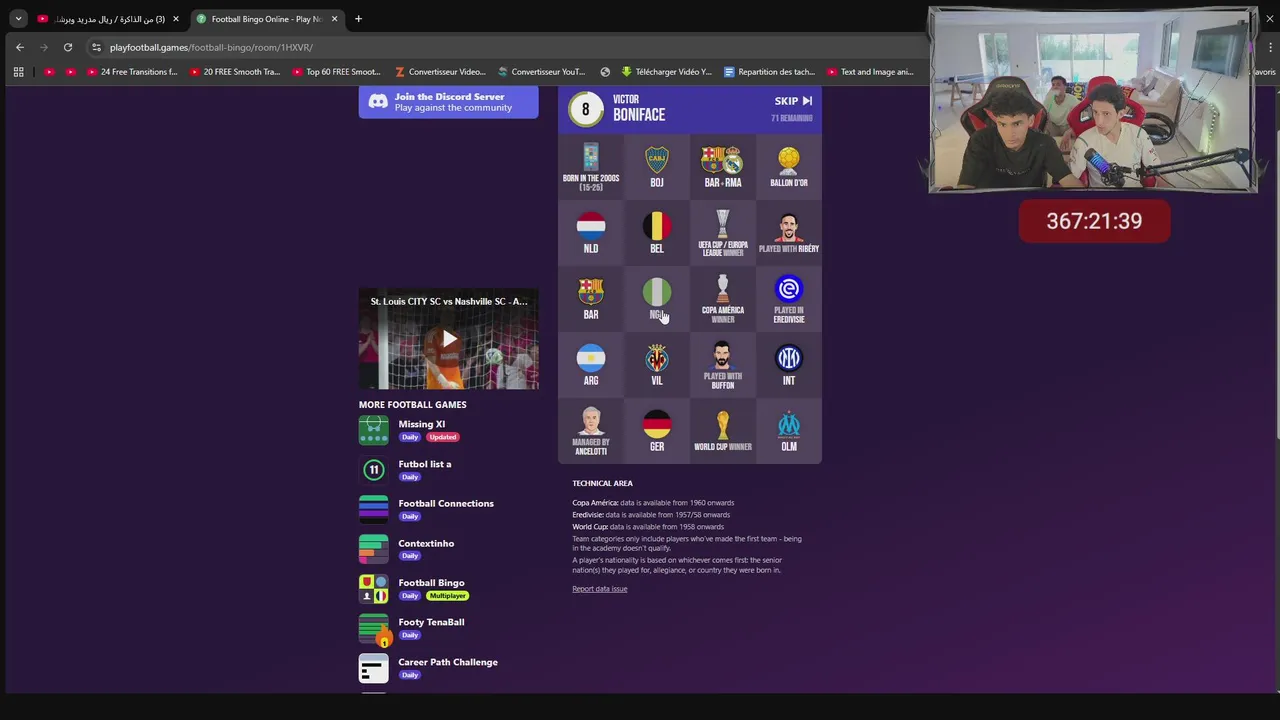Pick the Played in Eredivisie cell
Screen dimensions: 1280x720
pyautogui.click(x=789, y=299)
